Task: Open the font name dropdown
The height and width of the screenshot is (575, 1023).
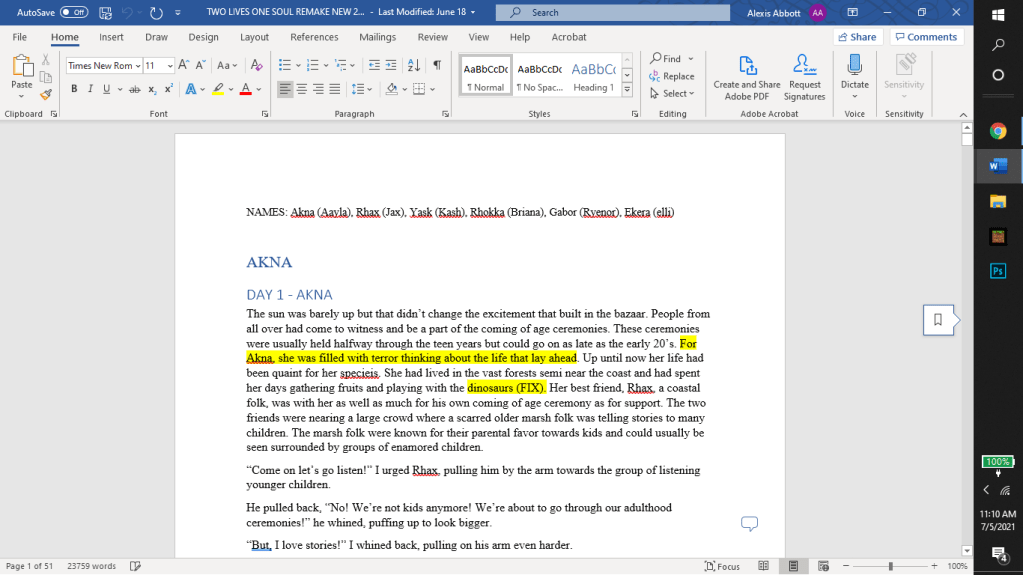Action: 136,66
